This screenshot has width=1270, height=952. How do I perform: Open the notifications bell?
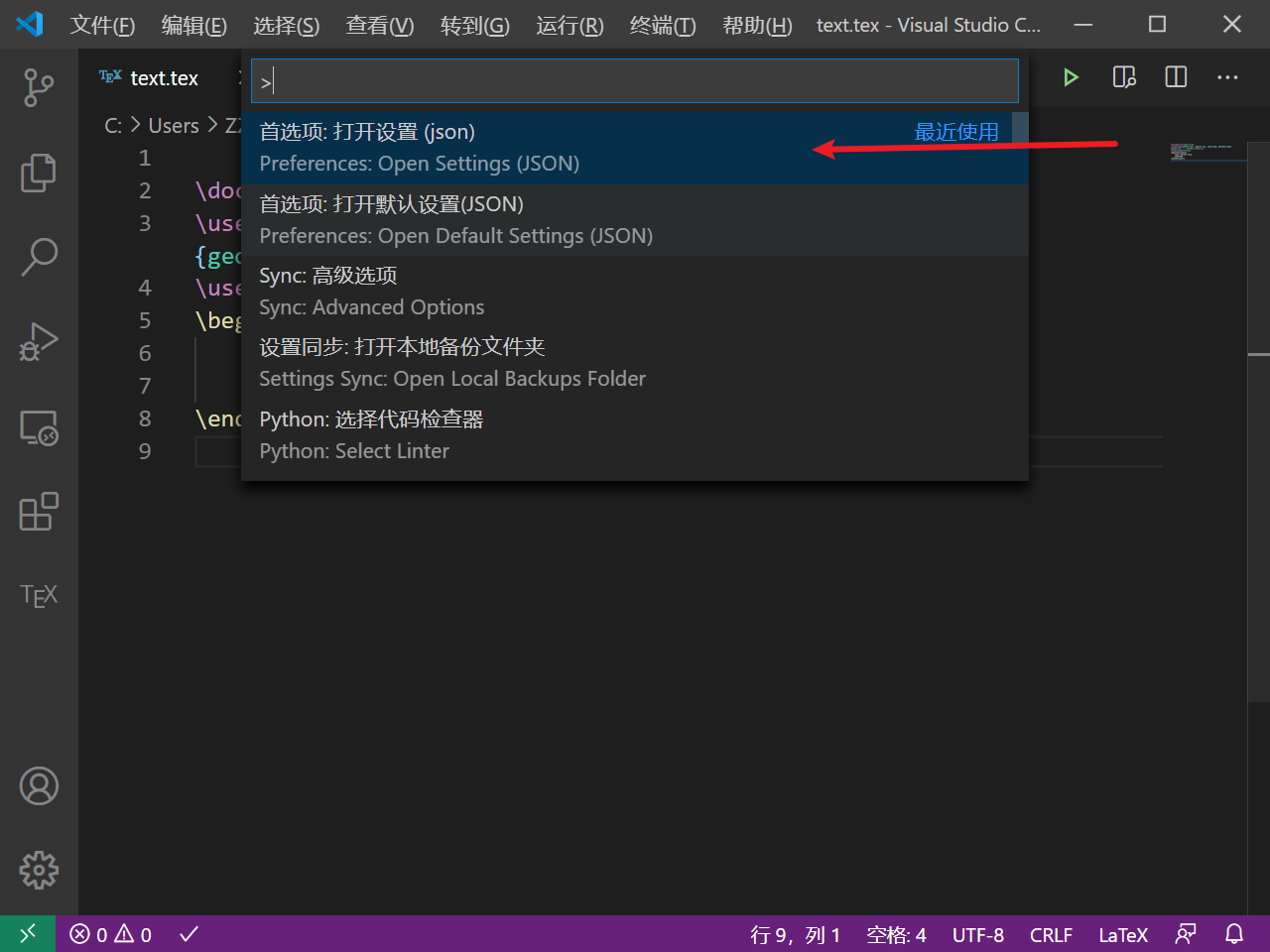(x=1234, y=934)
